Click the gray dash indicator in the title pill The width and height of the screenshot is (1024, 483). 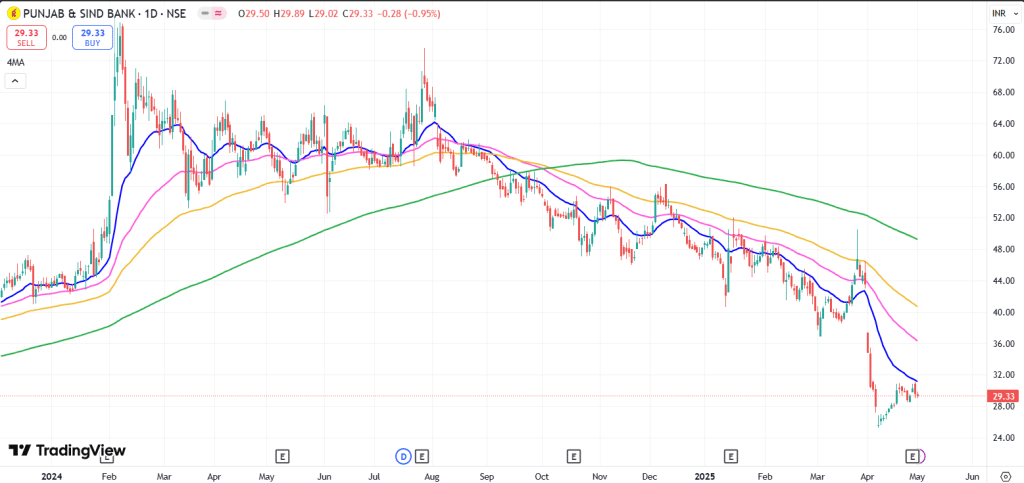click(x=206, y=13)
